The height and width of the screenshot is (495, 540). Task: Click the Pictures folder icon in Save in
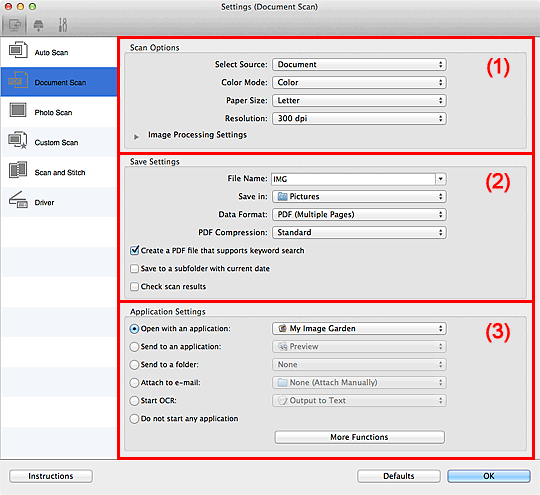pyautogui.click(x=282, y=196)
